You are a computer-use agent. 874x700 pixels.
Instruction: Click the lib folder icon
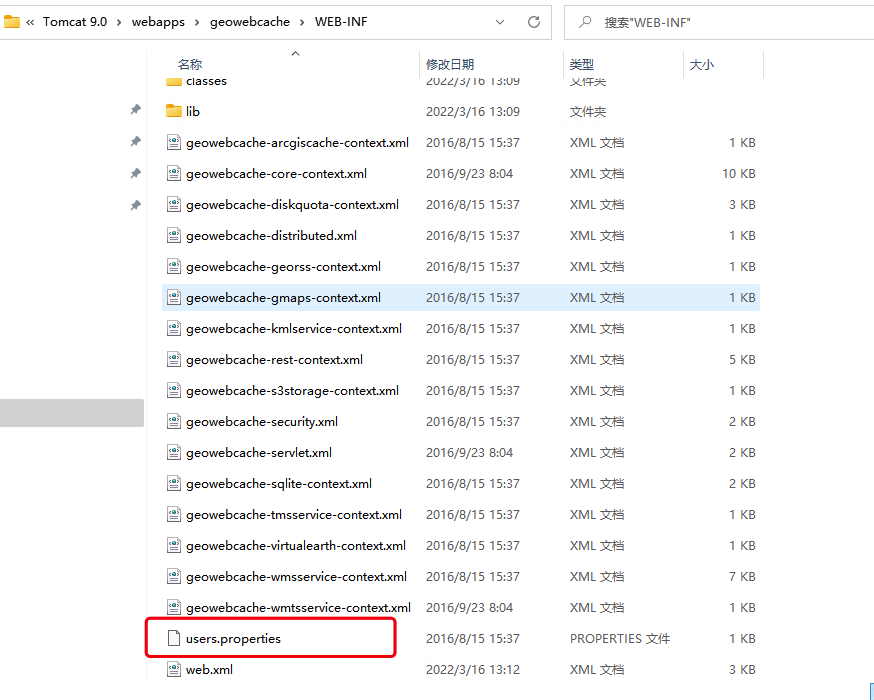click(x=173, y=111)
